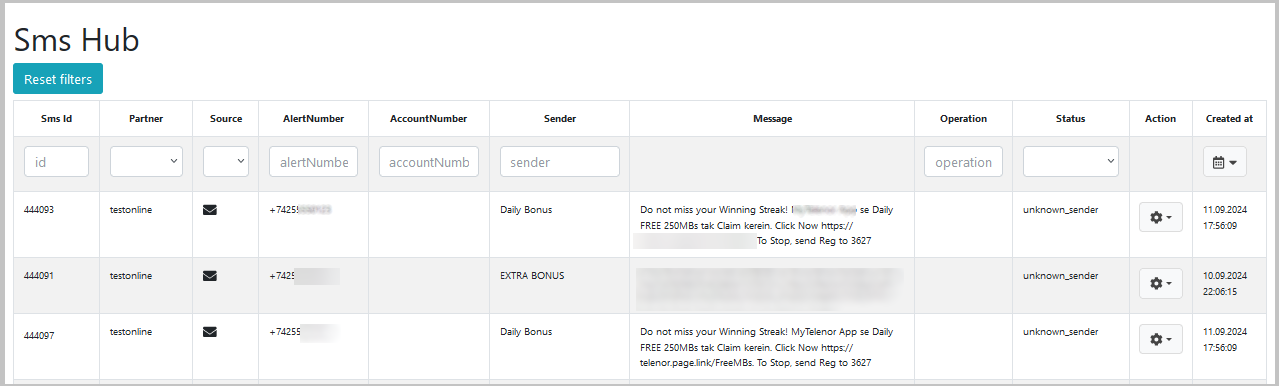Open gear action menu for row 444091
The height and width of the screenshot is (386, 1279).
point(1161,283)
